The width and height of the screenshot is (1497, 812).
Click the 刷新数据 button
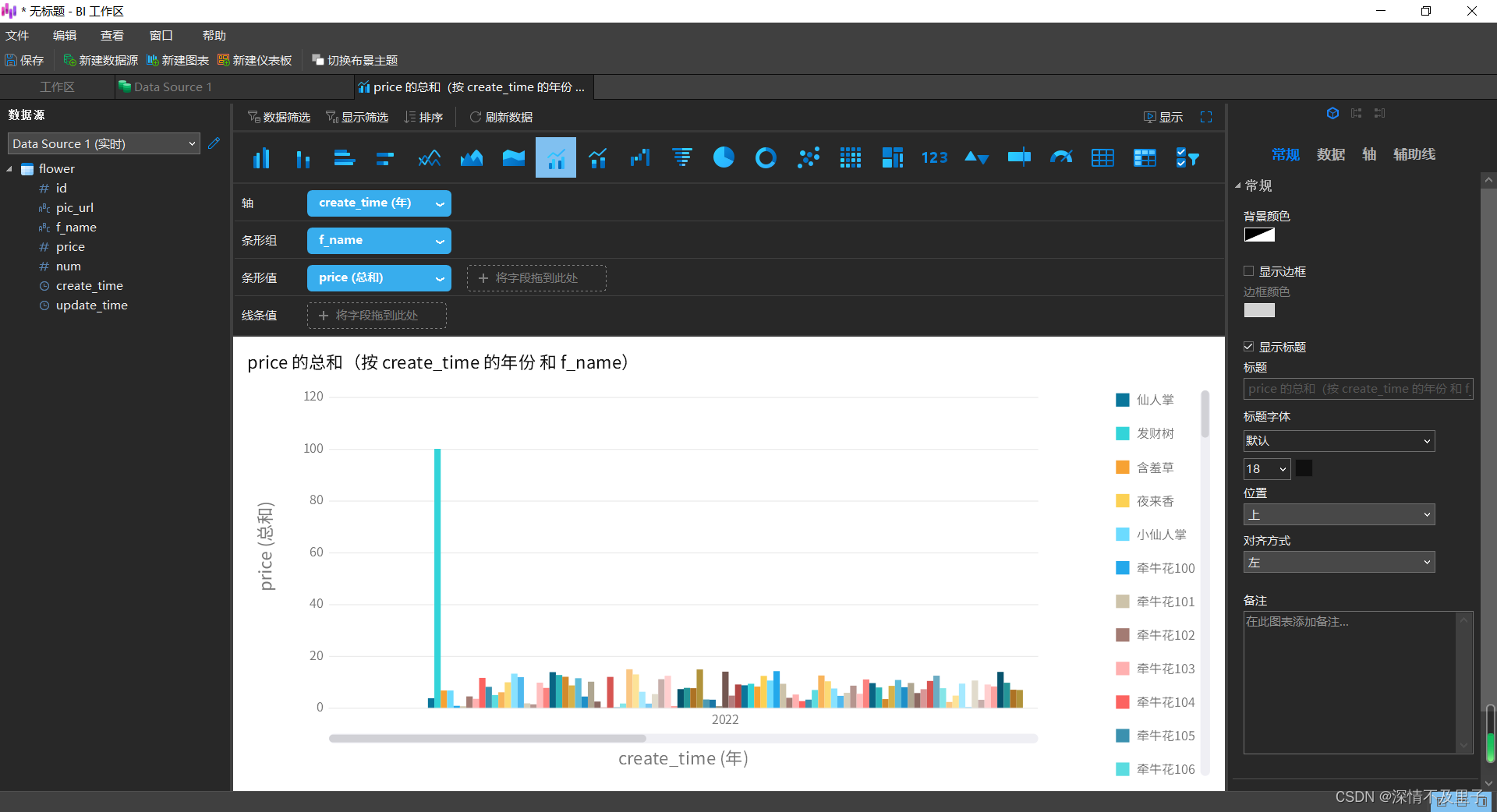(501, 117)
